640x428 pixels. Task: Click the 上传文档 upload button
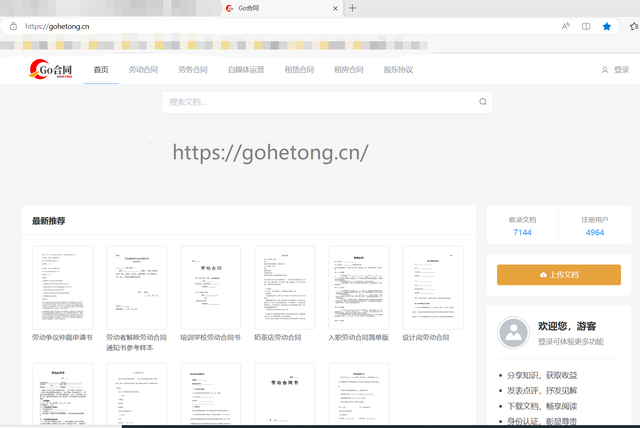pos(559,275)
